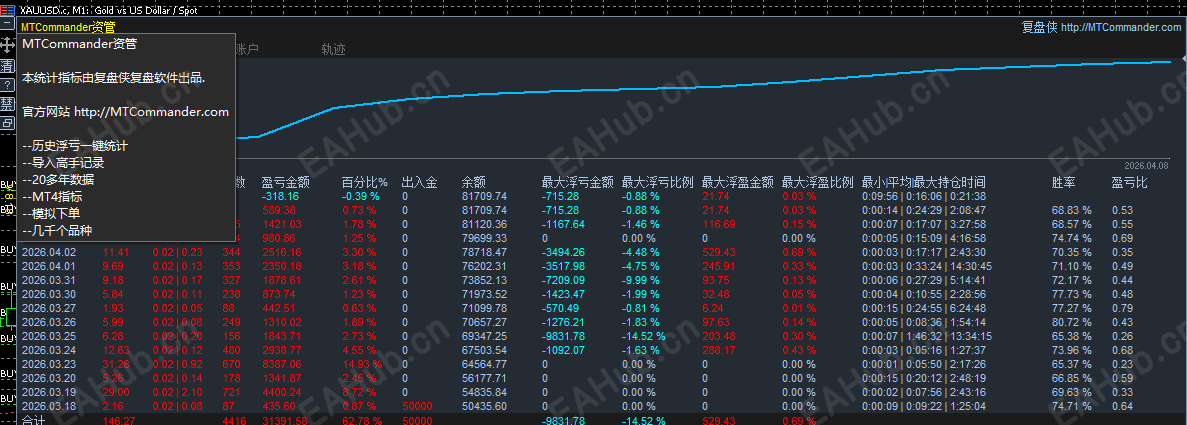Click the 禁 disable button
The image size is (1187, 425).
coord(8,103)
